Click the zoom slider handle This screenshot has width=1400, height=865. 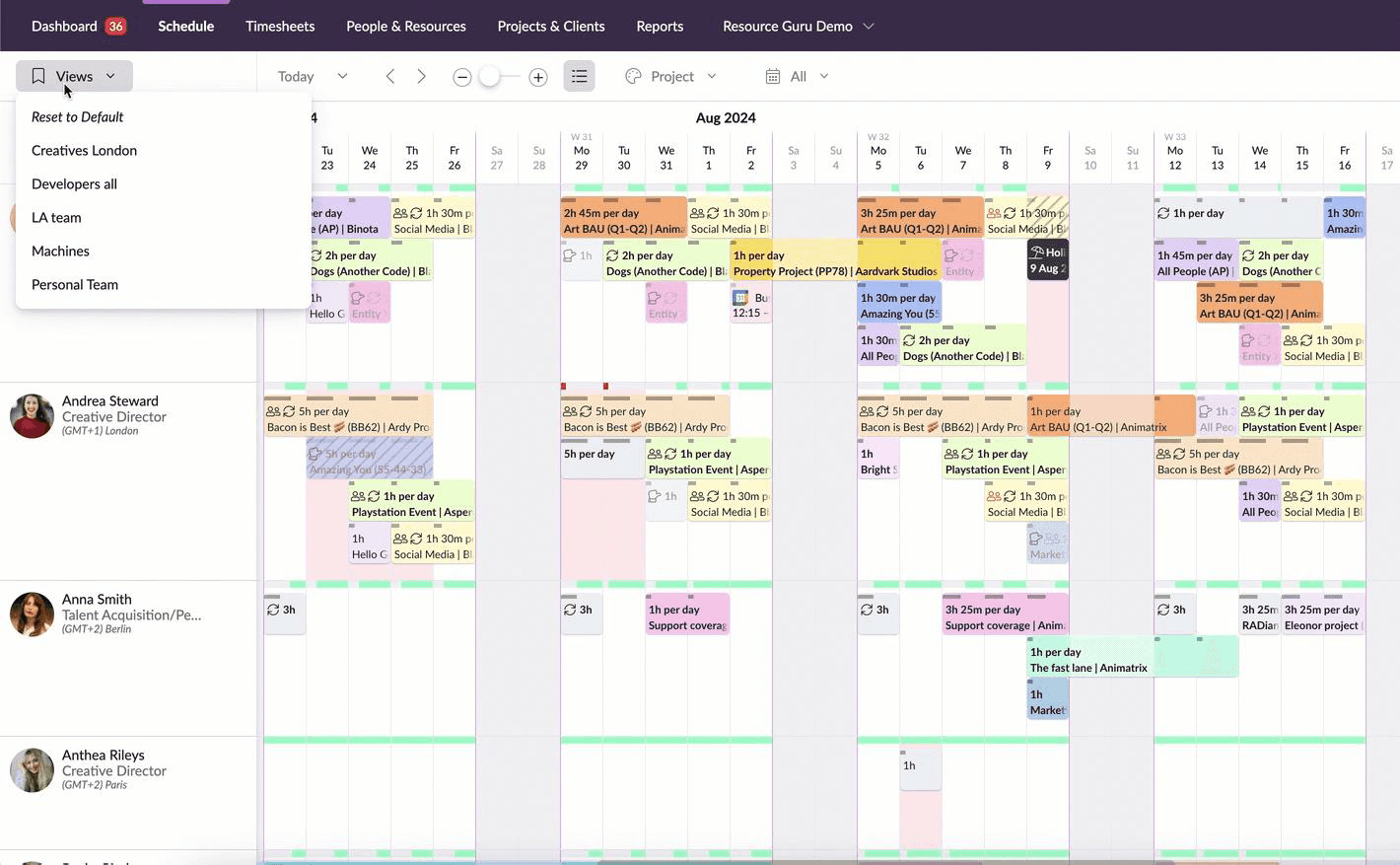point(489,77)
